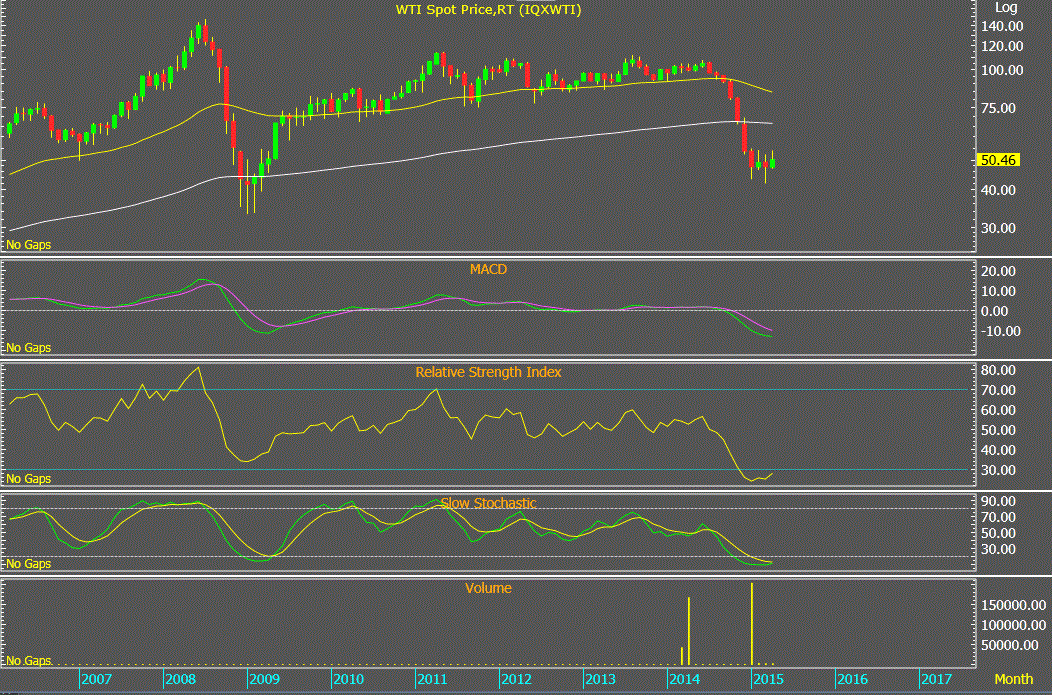Click the RSI 30.00 oversold level value
This screenshot has width=1052, height=695.
[999, 470]
